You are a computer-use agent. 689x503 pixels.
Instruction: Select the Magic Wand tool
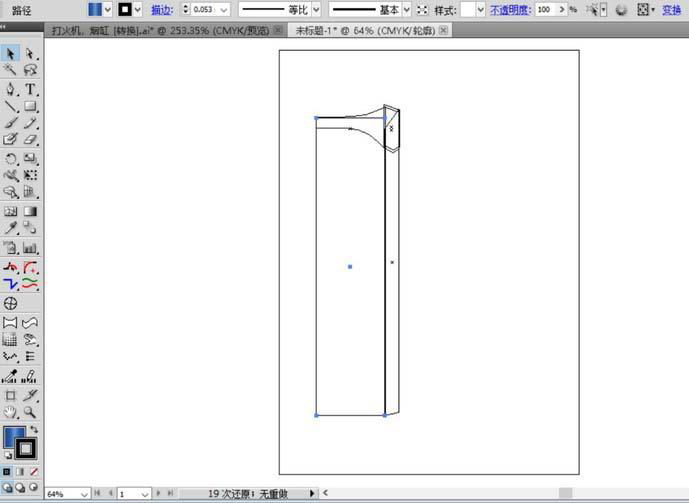[x=11, y=71]
